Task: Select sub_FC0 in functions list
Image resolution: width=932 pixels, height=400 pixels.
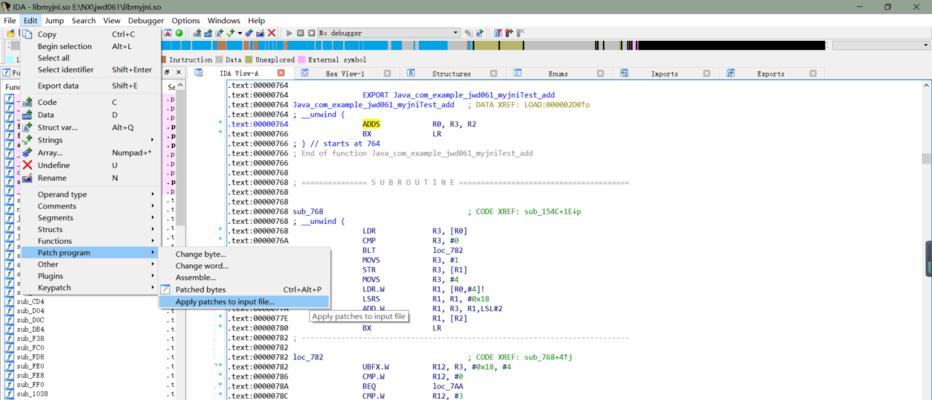Action: click(x=30, y=348)
